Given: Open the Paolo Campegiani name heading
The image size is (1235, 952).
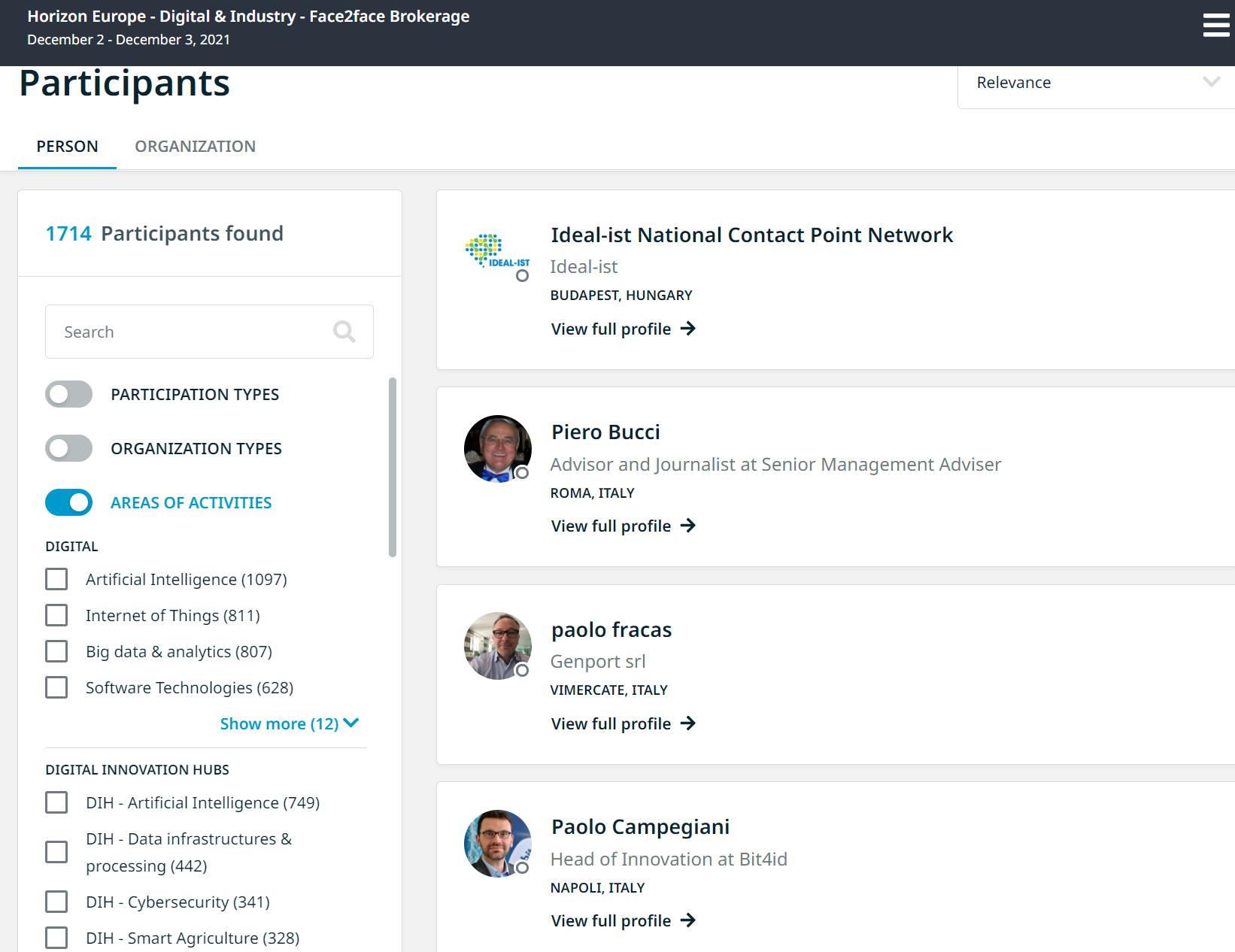Looking at the screenshot, I should [x=640, y=826].
